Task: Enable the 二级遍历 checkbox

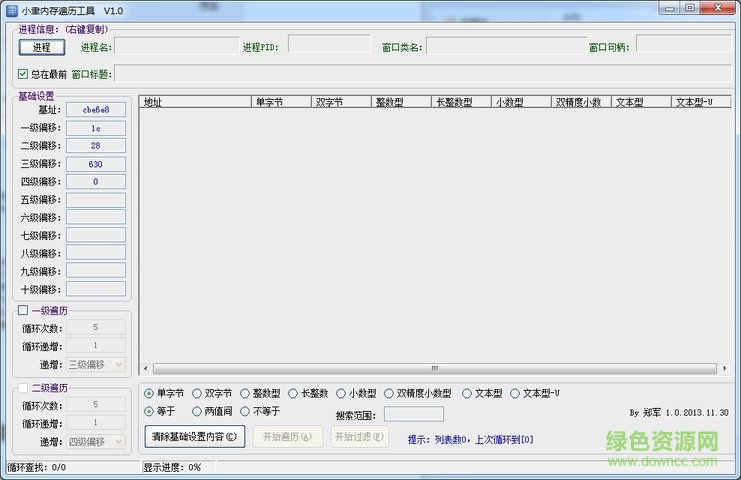Action: pyautogui.click(x=23, y=387)
